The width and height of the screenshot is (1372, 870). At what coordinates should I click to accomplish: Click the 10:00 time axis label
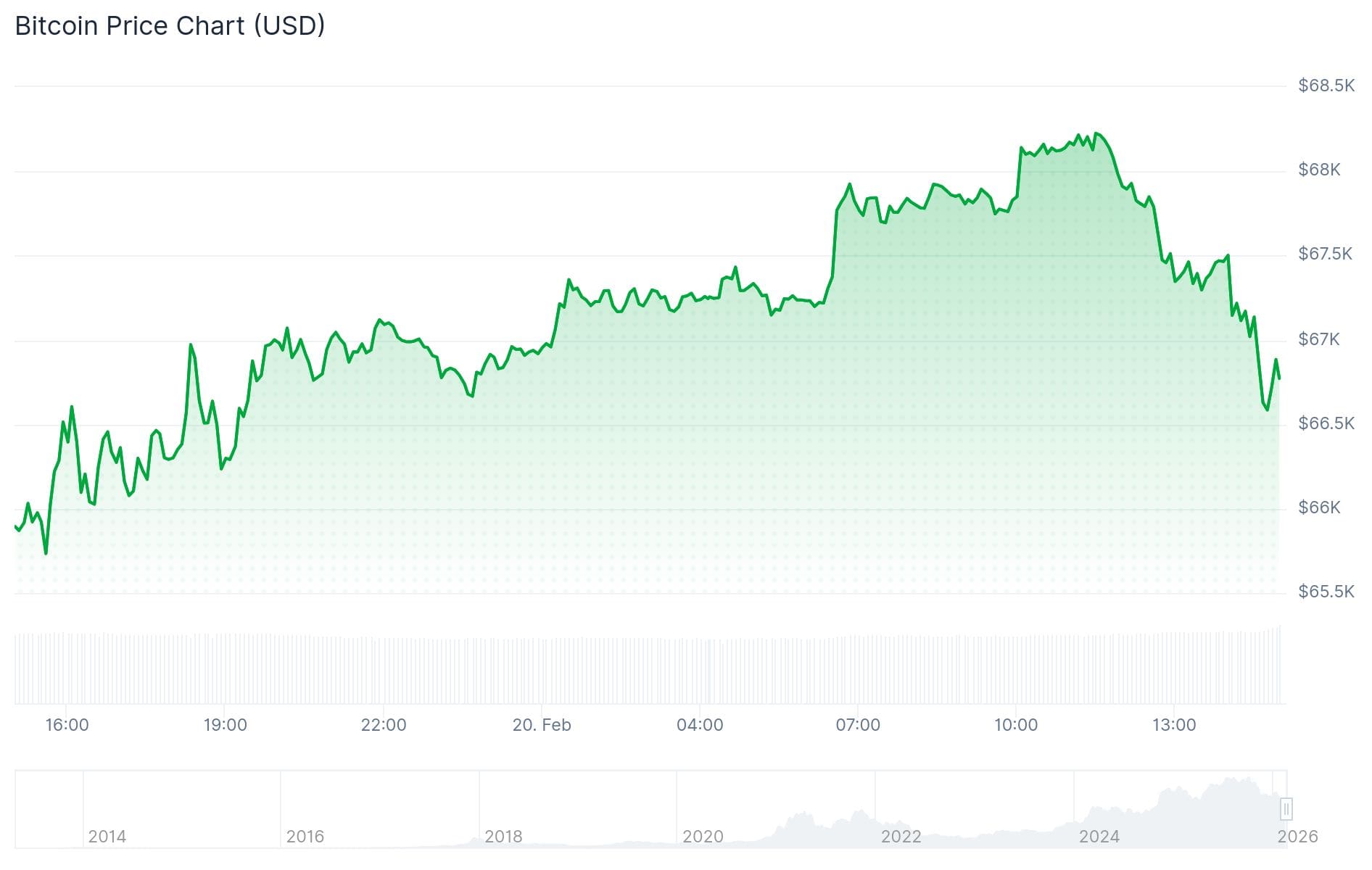coord(1016,725)
